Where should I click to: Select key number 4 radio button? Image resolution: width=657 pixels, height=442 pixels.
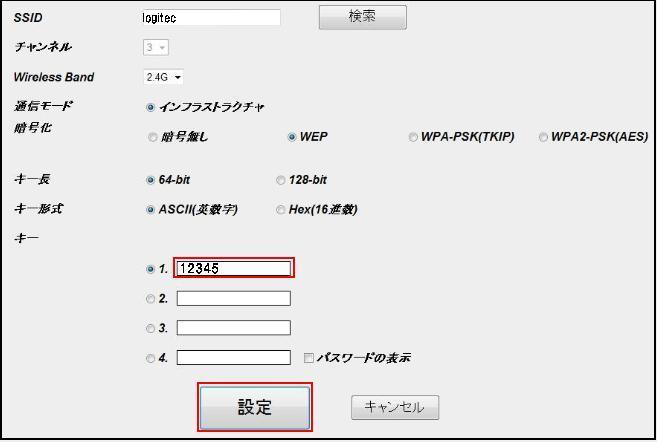pos(150,358)
